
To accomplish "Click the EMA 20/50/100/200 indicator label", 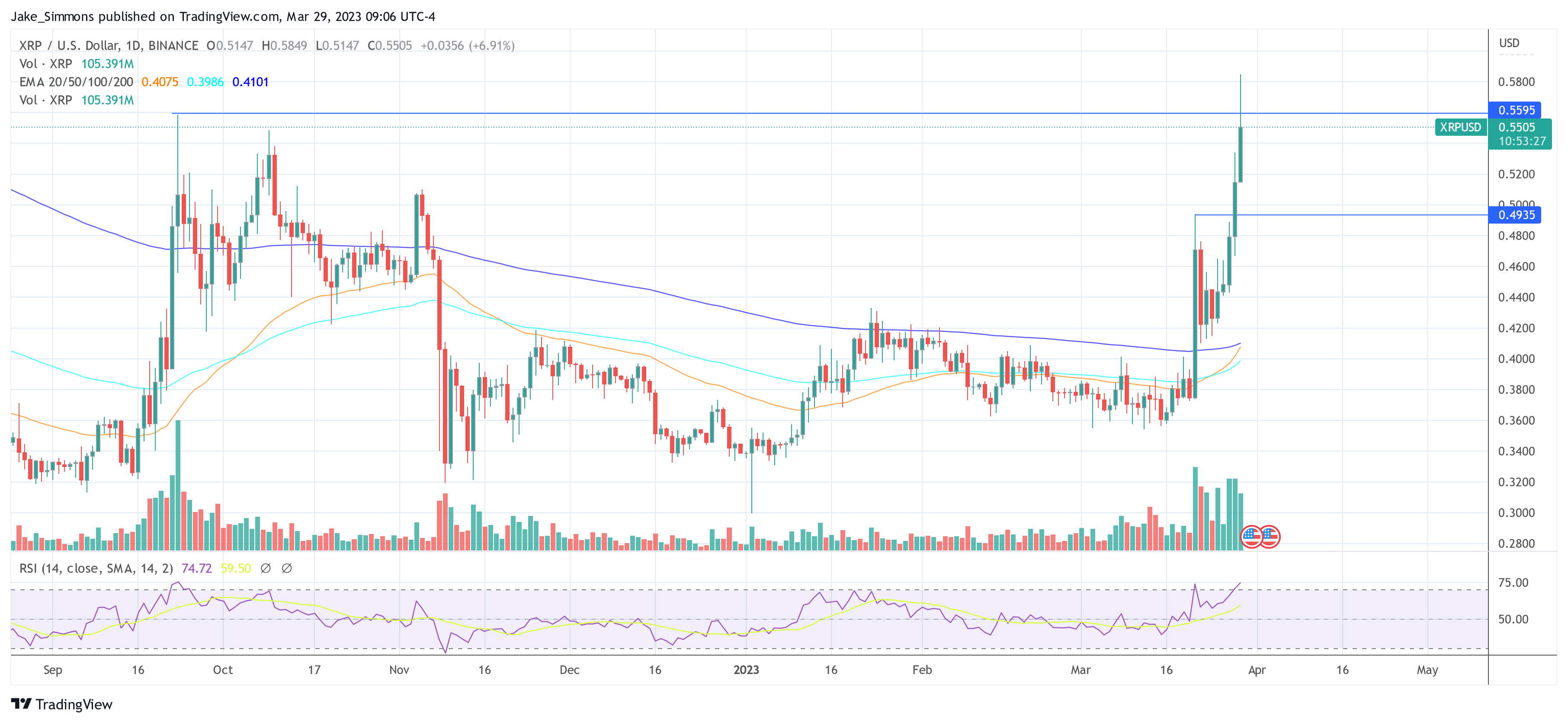I will point(76,82).
